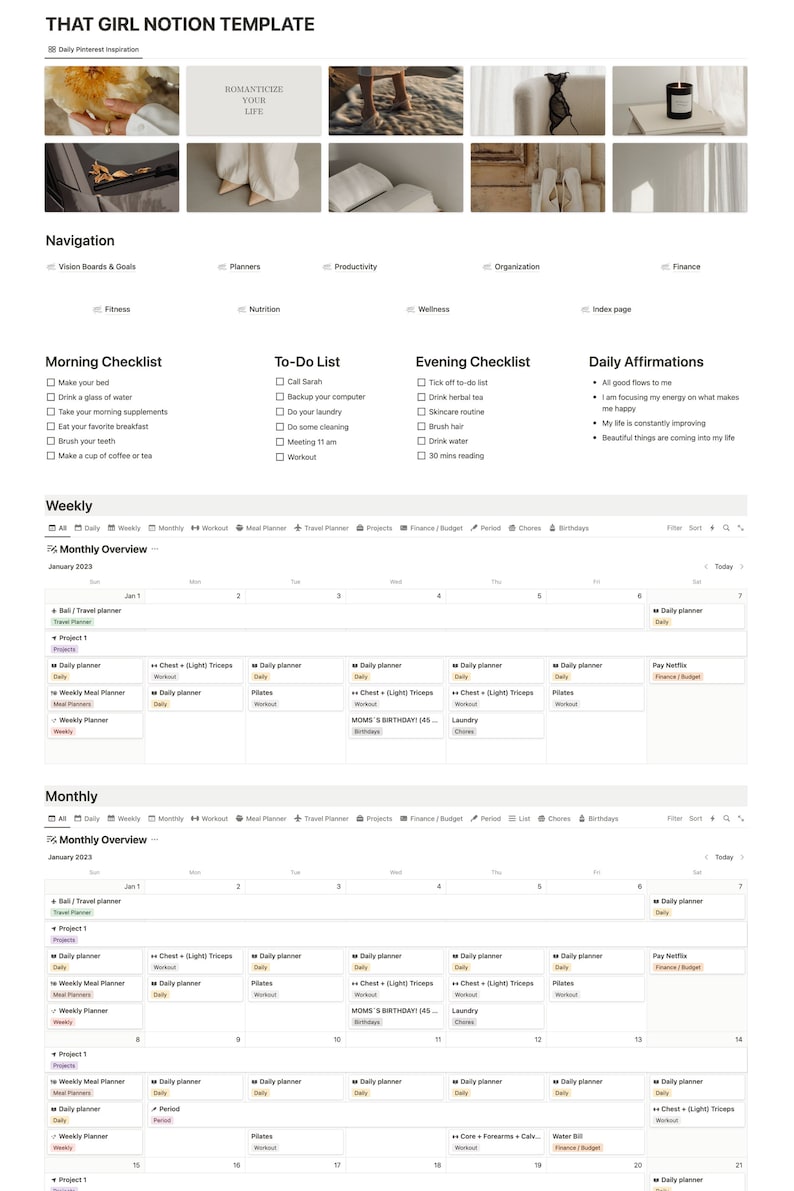Tick 'Tick off to-do list' checkbox
Image resolution: width=794 pixels, height=1191 pixels.
tap(421, 383)
